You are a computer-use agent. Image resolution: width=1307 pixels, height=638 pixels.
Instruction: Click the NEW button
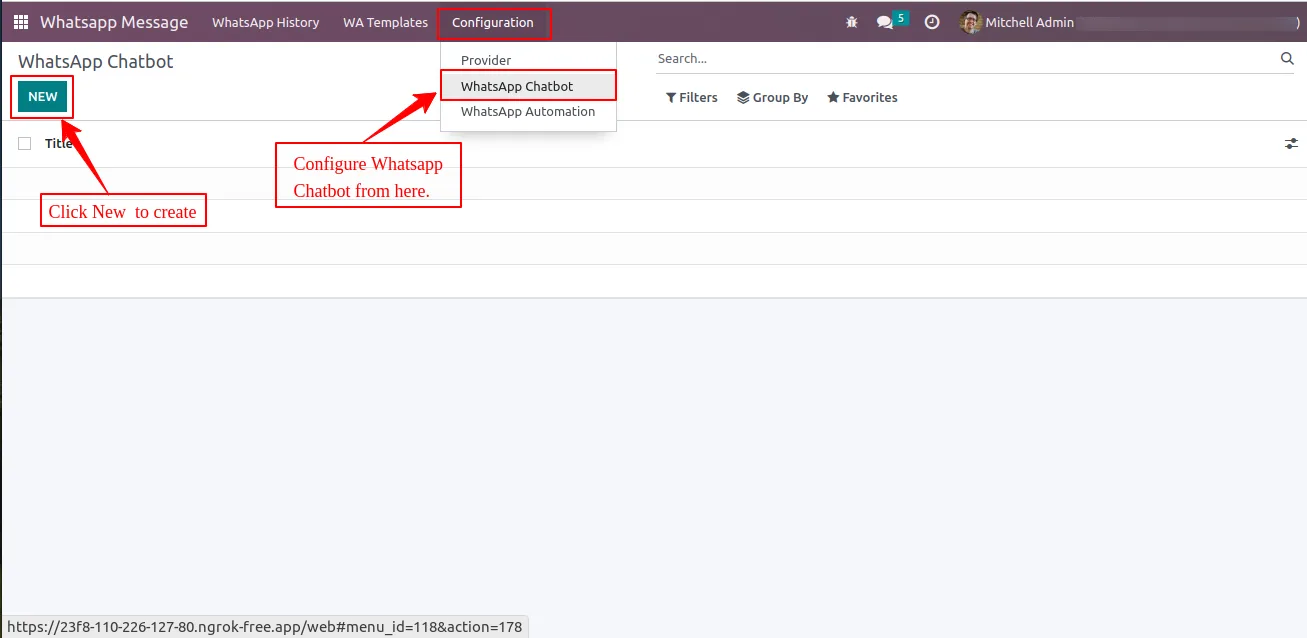coord(43,97)
